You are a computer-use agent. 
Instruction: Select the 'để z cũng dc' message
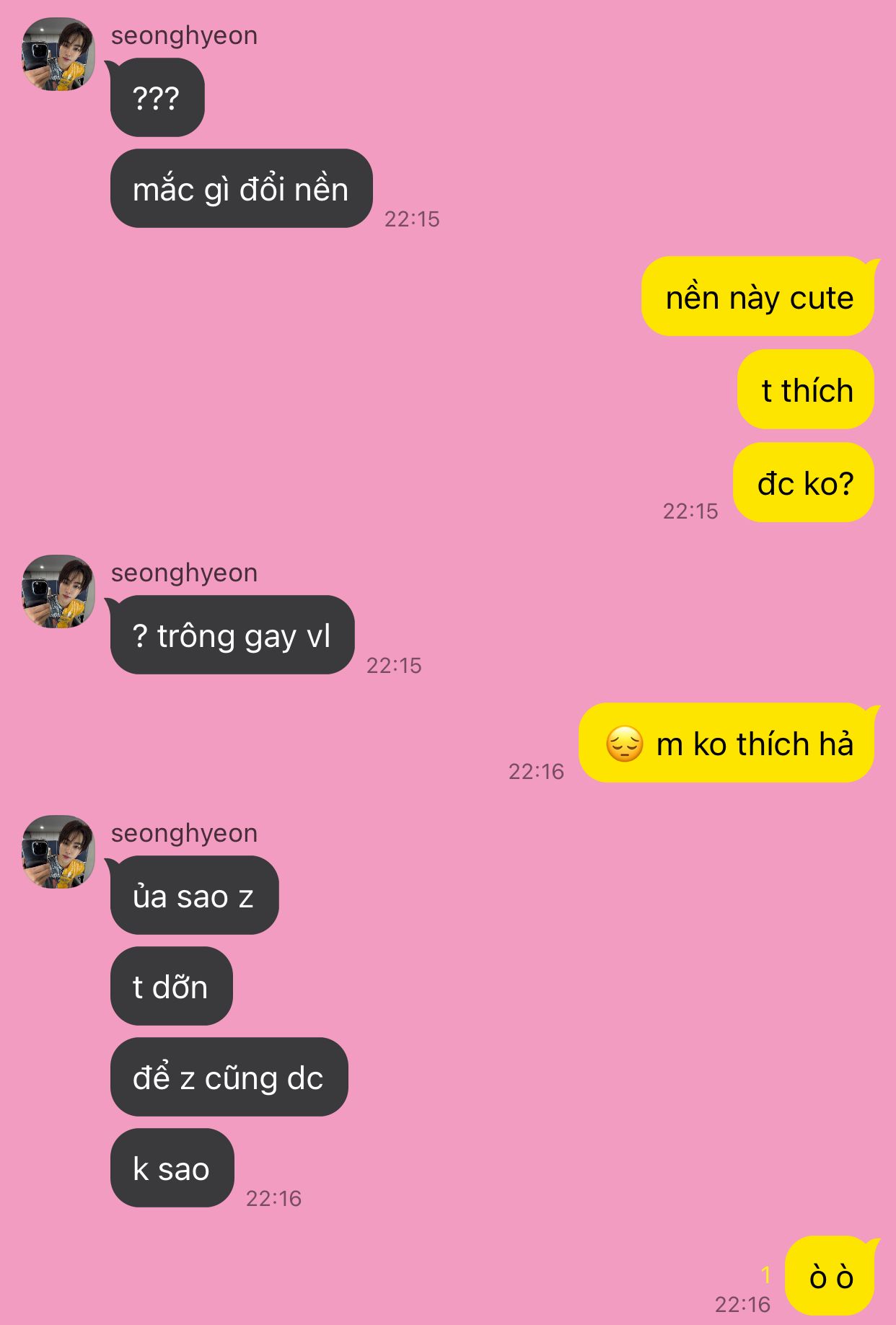[x=229, y=1077]
